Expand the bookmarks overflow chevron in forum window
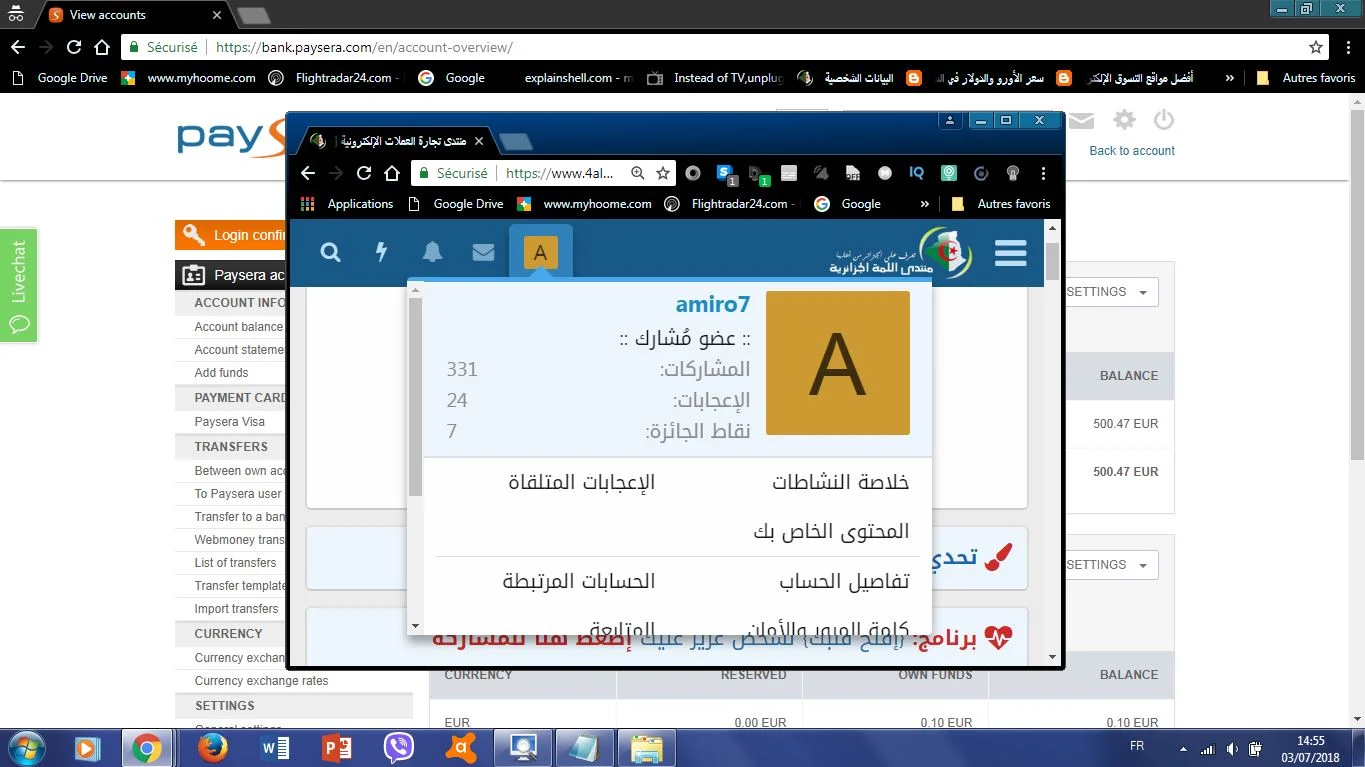The width and height of the screenshot is (1365, 767). click(x=925, y=204)
